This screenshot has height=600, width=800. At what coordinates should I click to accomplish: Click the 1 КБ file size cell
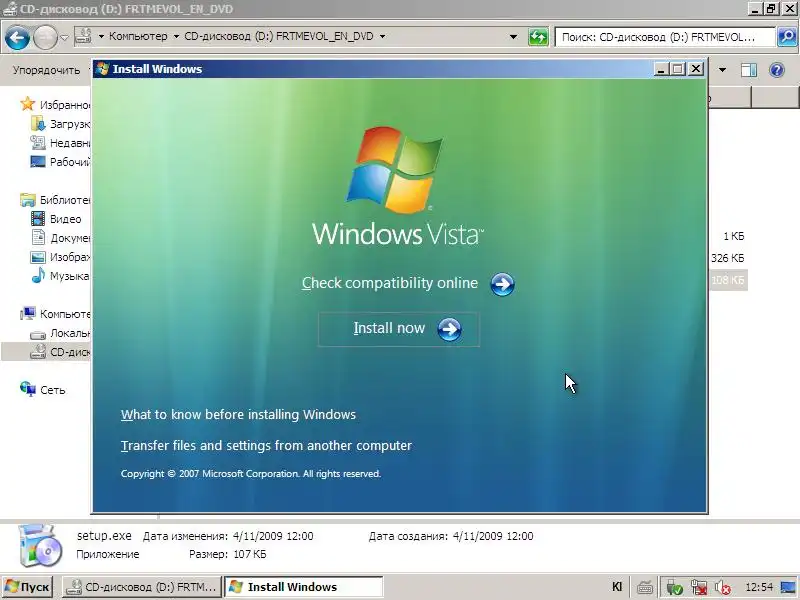(734, 236)
